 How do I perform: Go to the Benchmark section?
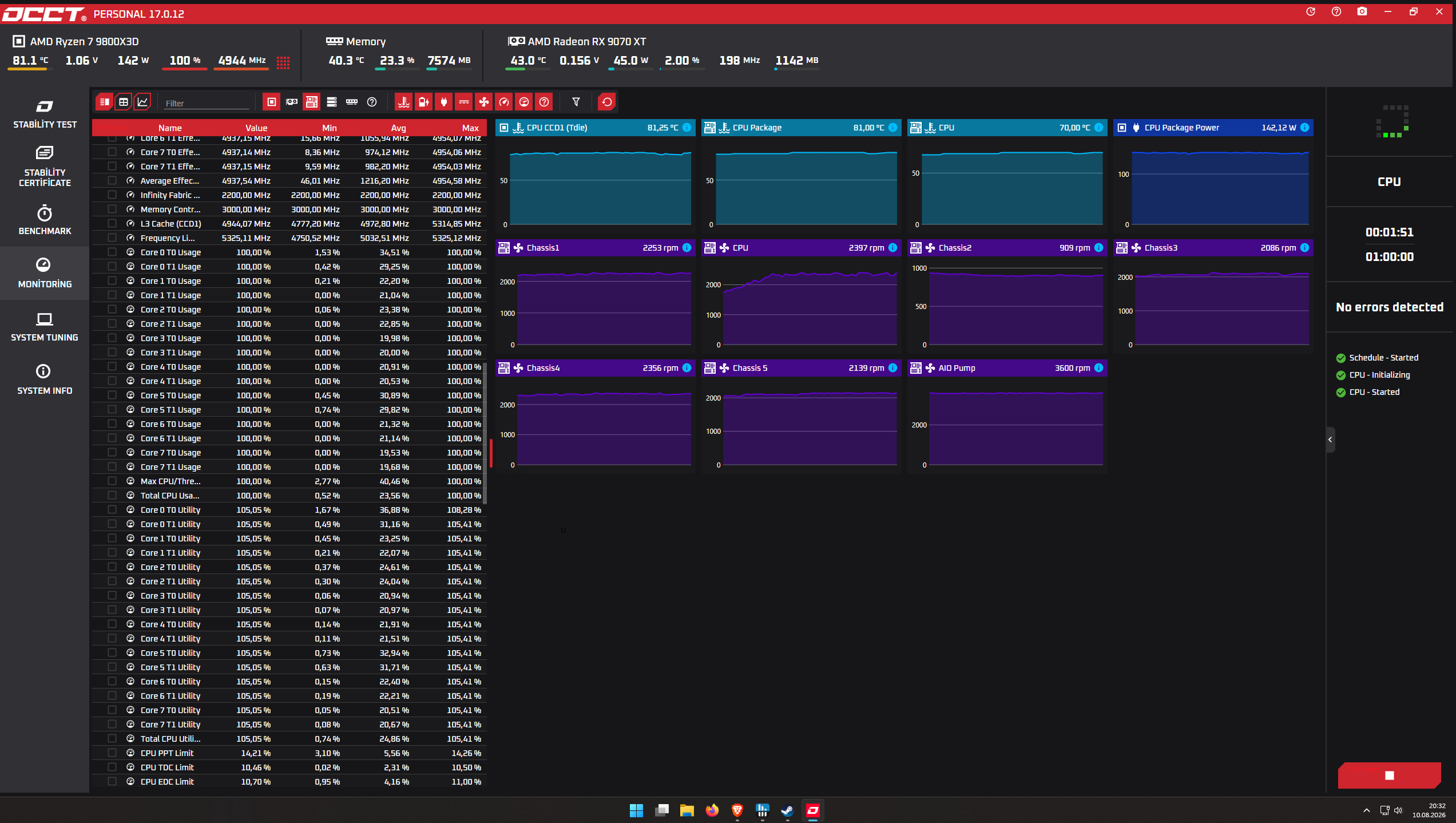[45, 220]
